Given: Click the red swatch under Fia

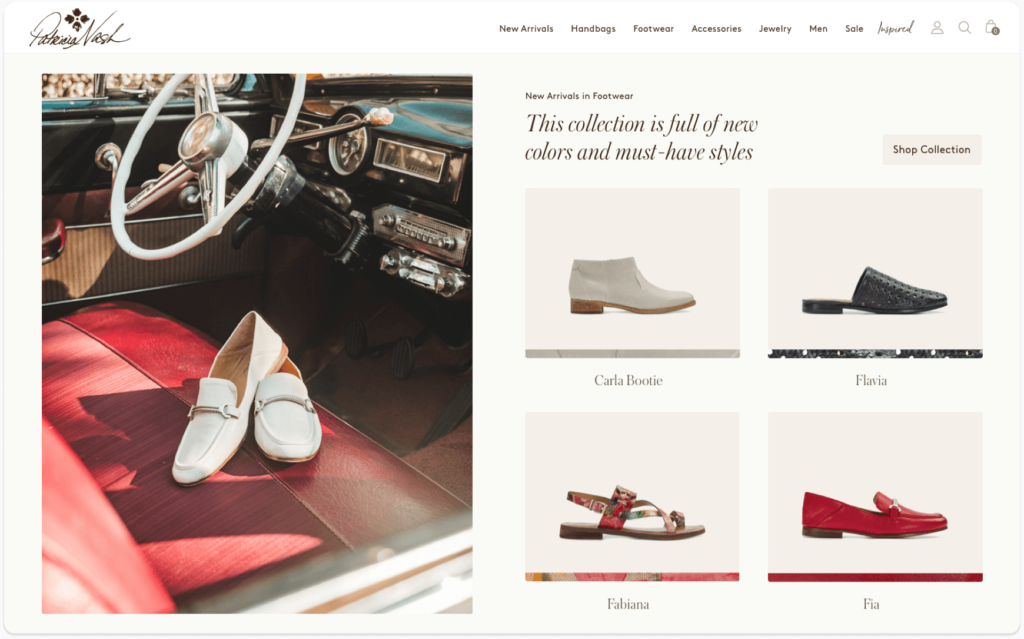Looking at the screenshot, I should 875,578.
